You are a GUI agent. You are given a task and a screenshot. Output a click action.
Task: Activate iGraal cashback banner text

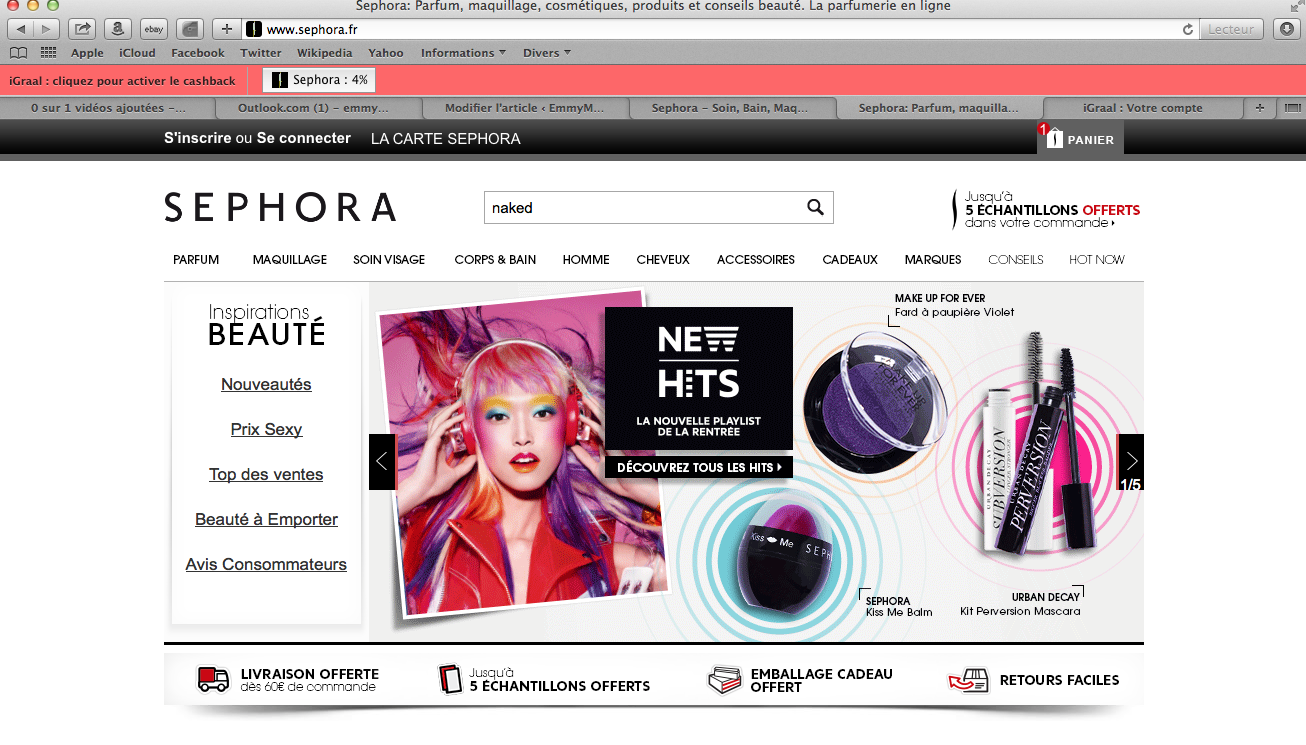coord(123,81)
